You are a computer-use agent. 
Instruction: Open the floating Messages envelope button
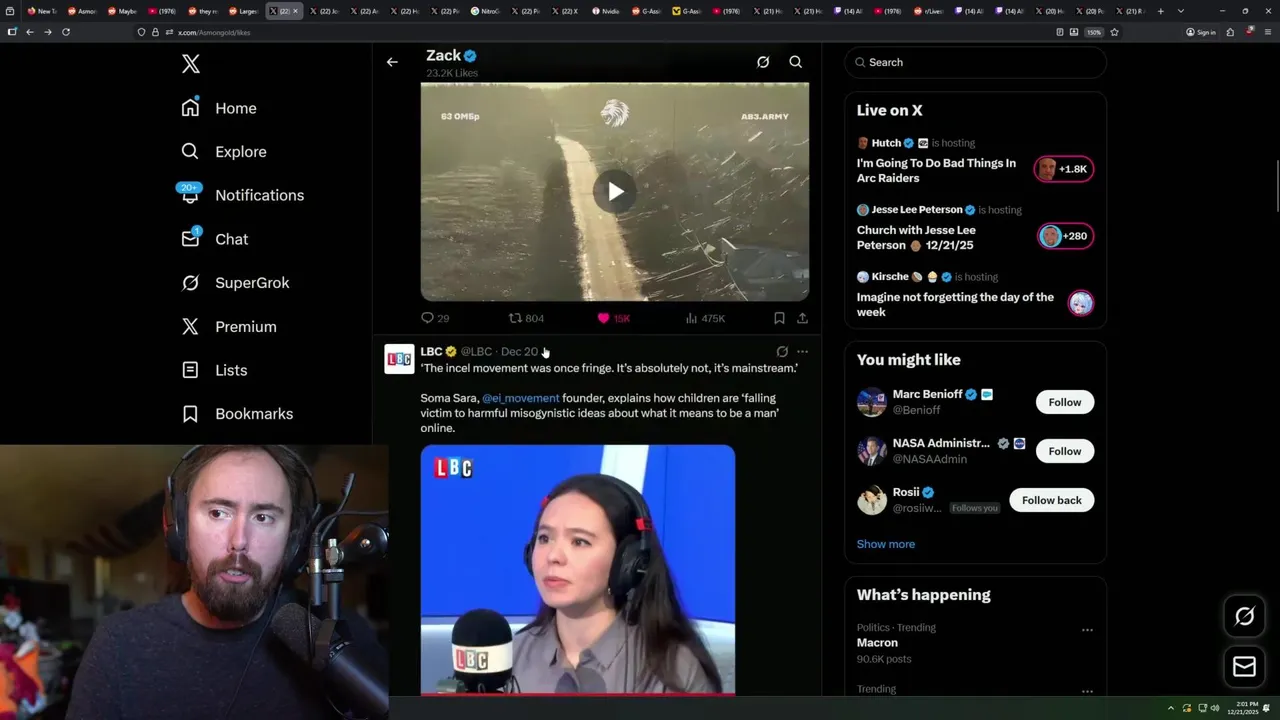pos(1244,666)
